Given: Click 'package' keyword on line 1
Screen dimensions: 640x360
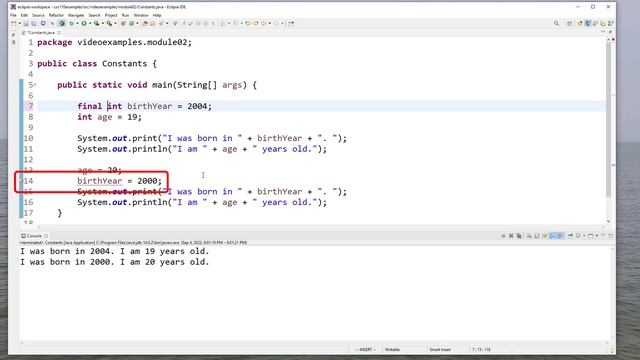Looking at the screenshot, I should tap(55, 42).
